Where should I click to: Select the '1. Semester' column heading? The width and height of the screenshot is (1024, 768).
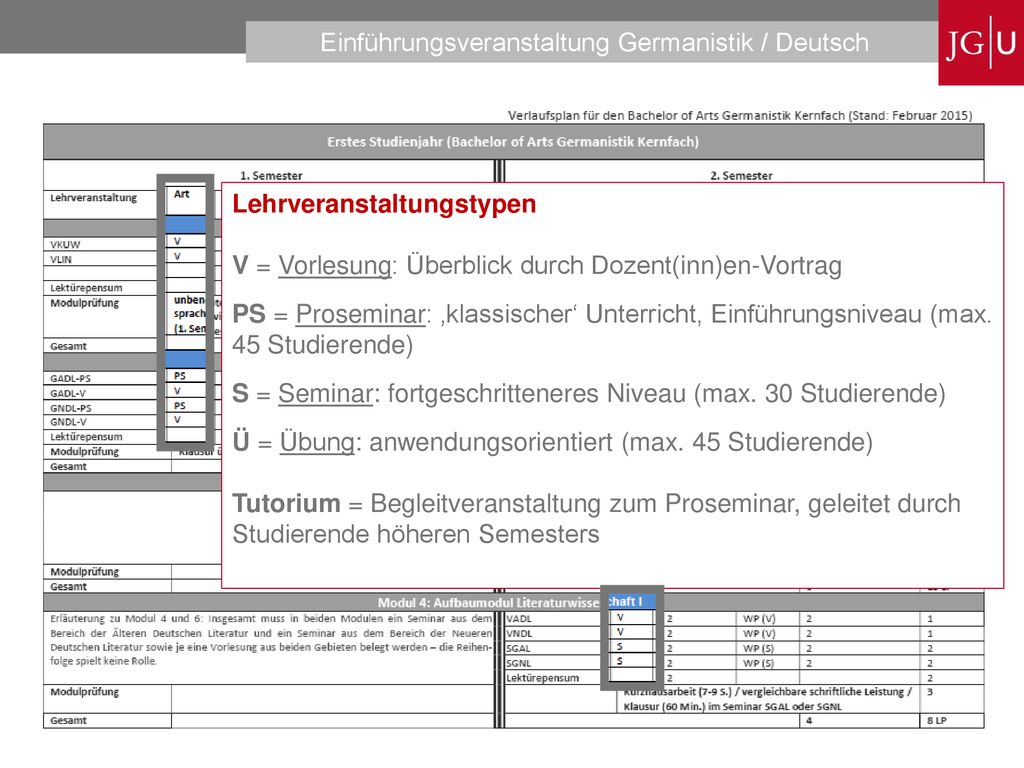pos(271,176)
